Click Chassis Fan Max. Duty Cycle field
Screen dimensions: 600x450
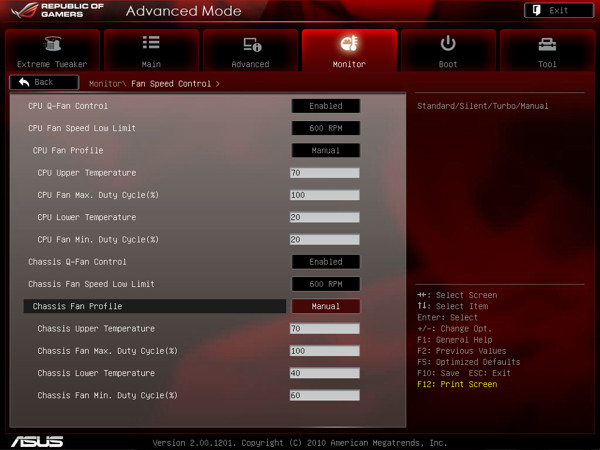coord(324,351)
